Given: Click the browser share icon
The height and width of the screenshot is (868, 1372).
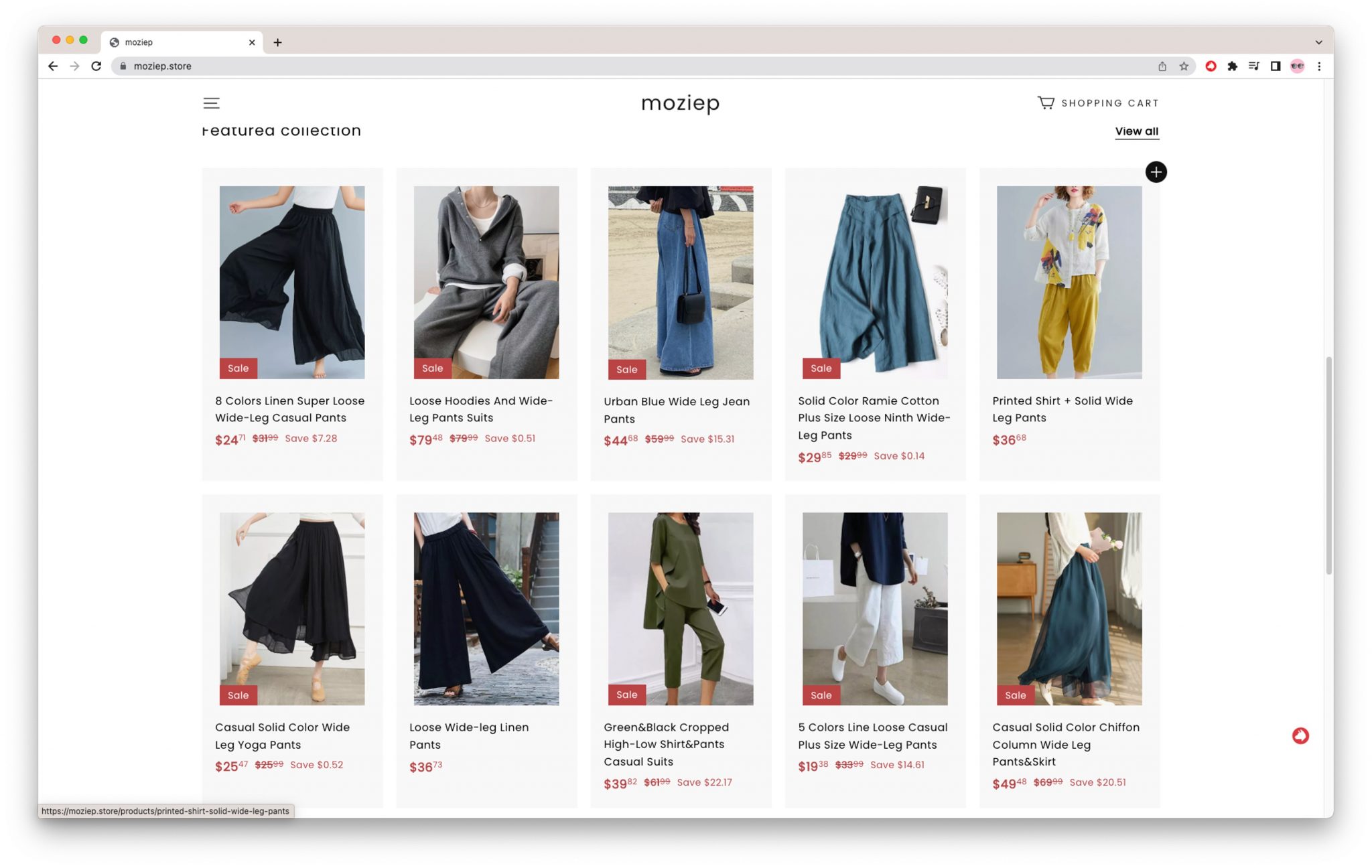Looking at the screenshot, I should click(x=1162, y=66).
